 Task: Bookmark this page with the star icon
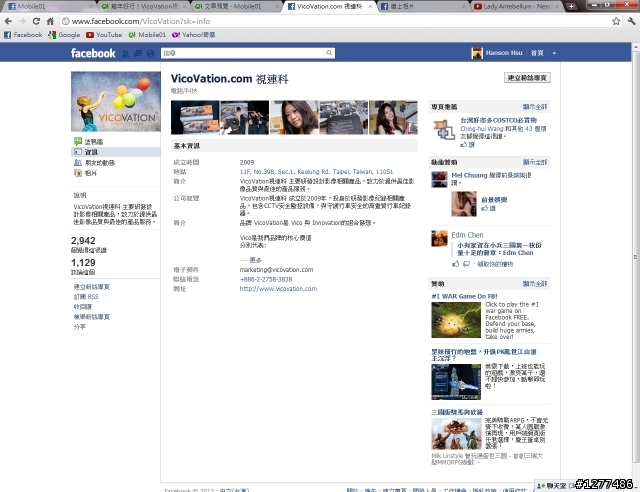pyautogui.click(x=616, y=21)
